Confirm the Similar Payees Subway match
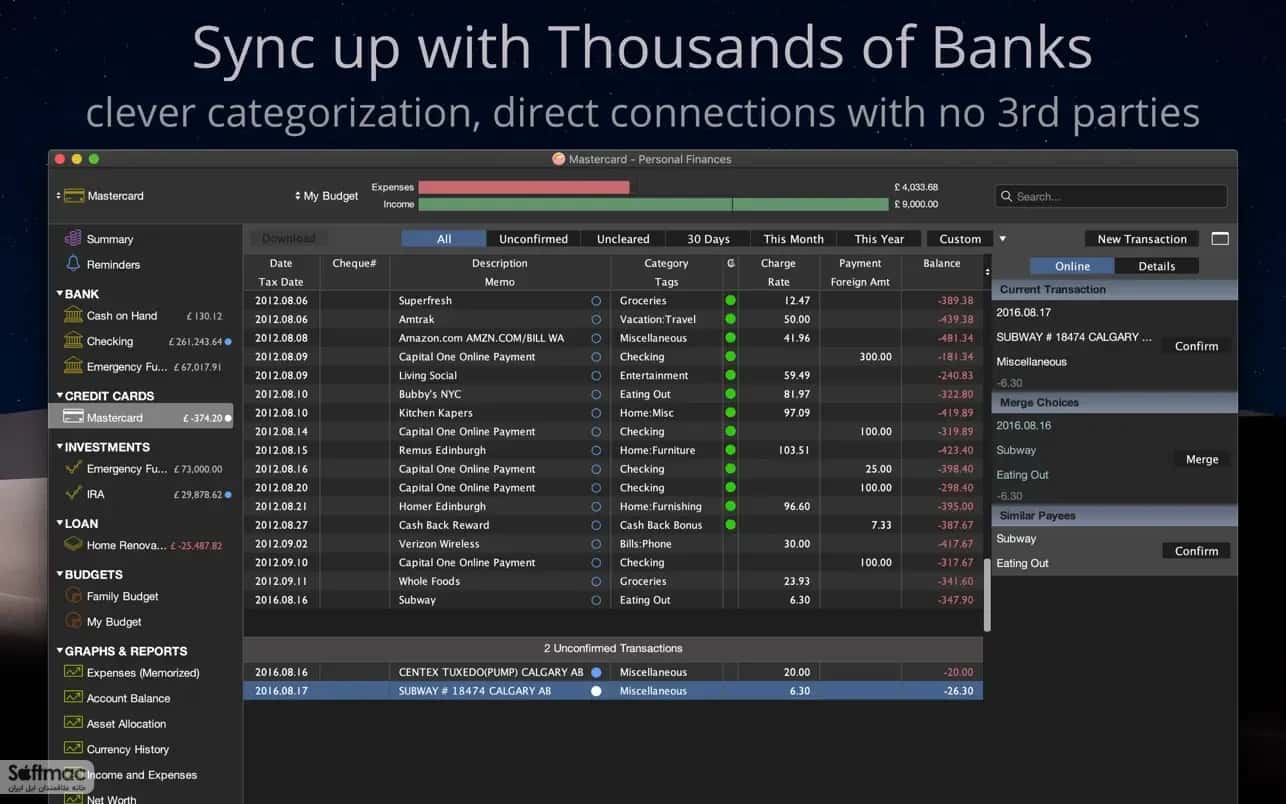The image size is (1286, 804). 1196,551
